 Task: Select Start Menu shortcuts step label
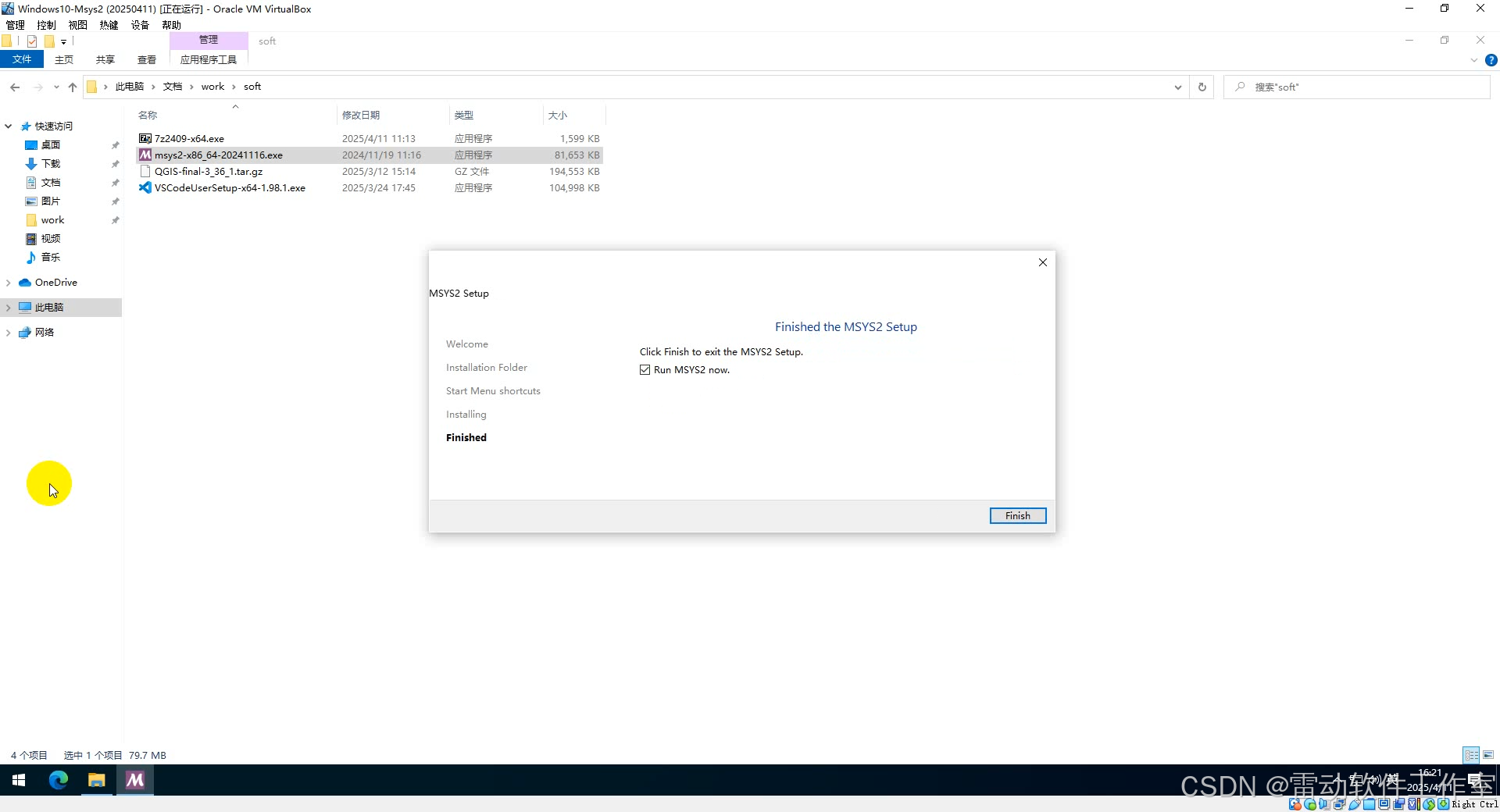tap(493, 391)
